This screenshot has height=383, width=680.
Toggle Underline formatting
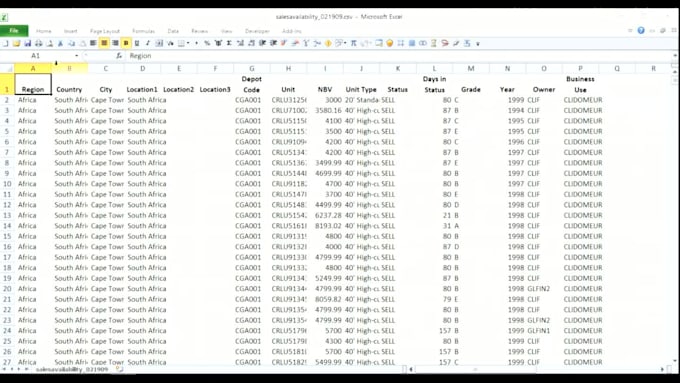[x=137, y=43]
